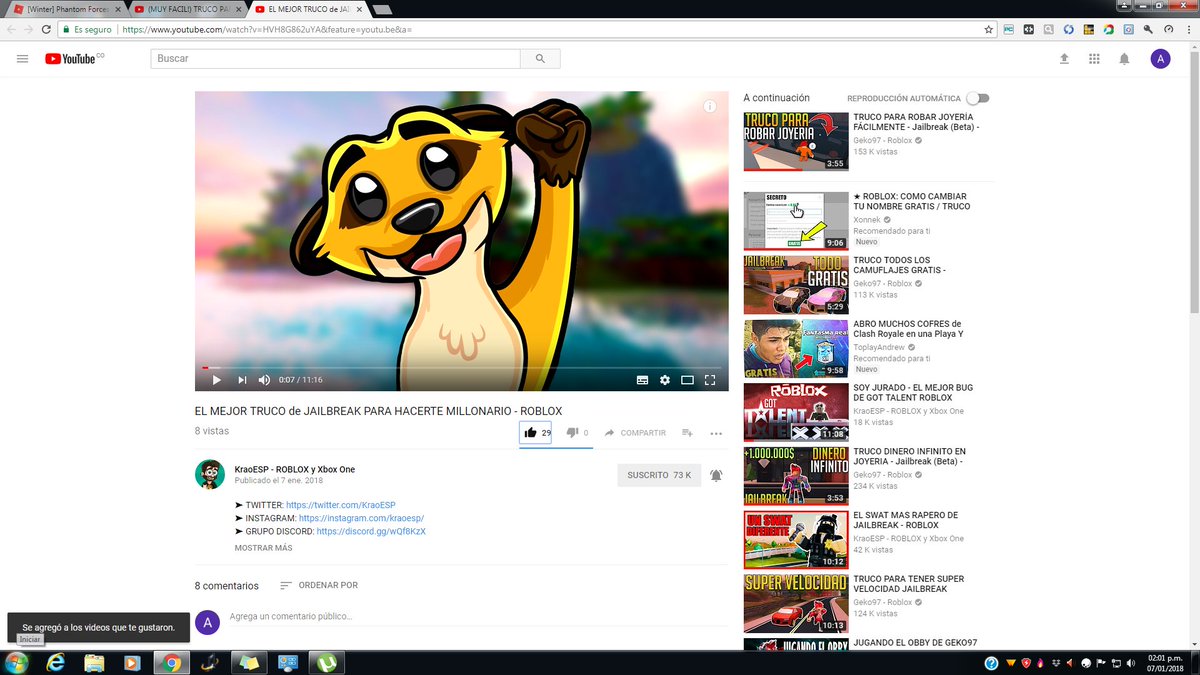Open Abro muchos cofres de Clash Royale video

pos(796,349)
